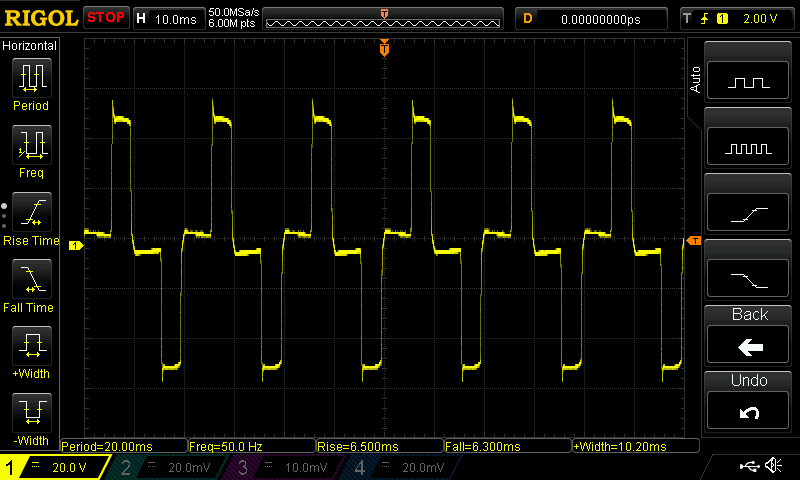Click the Horizontal menu title

30,46
